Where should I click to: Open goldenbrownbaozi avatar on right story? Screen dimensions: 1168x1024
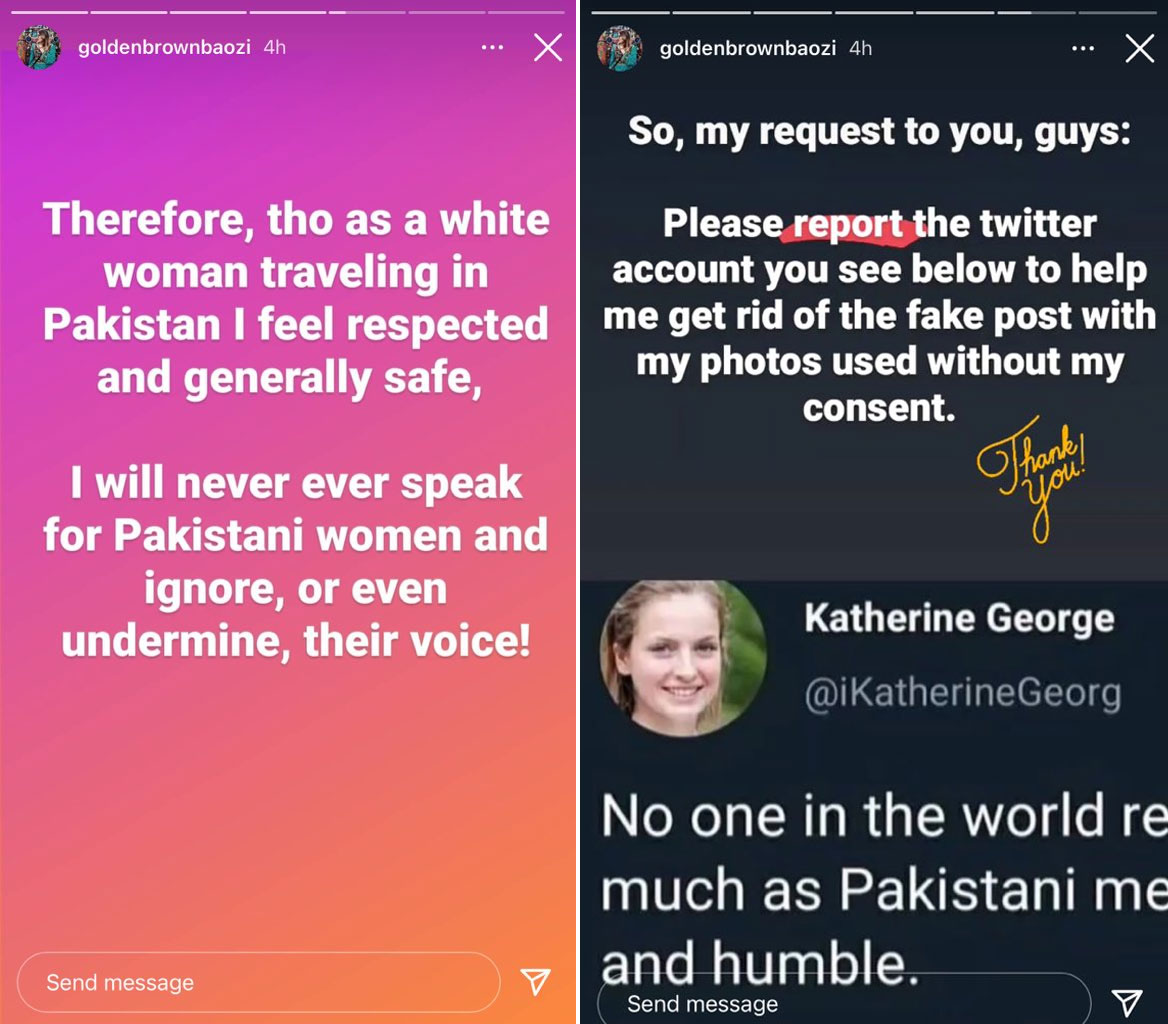(619, 48)
